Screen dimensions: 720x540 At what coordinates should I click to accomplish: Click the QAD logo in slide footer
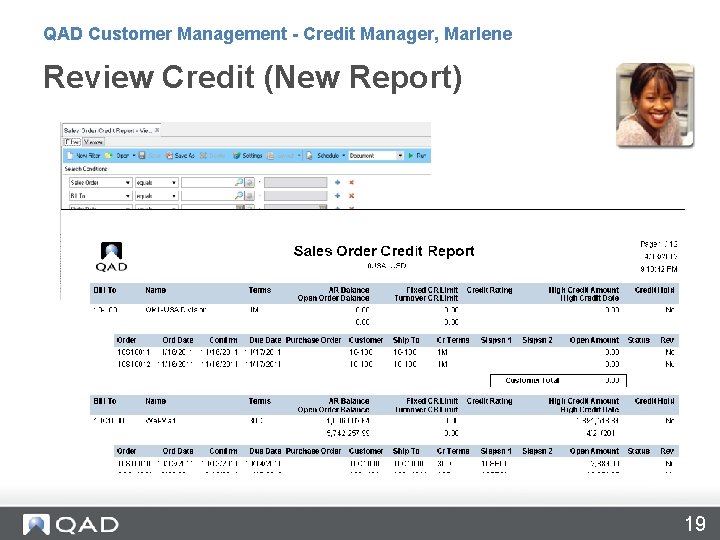71,524
